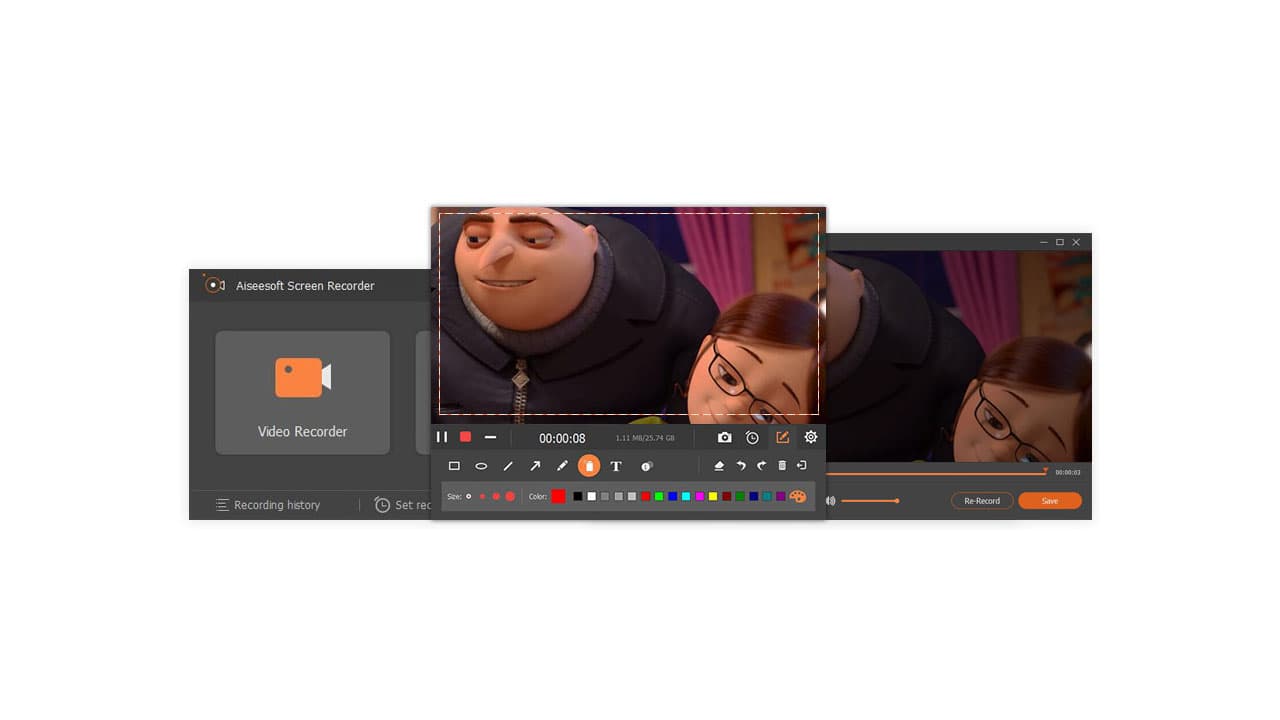Select the smallest brush size option
Screen dimensions: 1280x720
click(467, 496)
